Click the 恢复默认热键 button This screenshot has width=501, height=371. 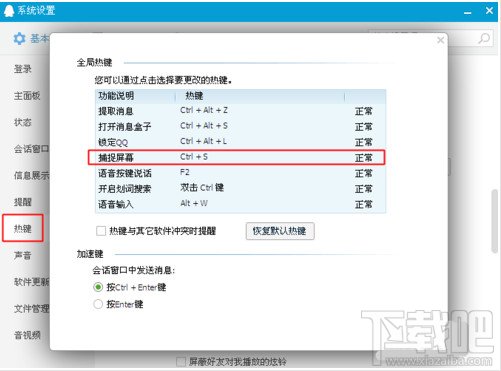(280, 231)
